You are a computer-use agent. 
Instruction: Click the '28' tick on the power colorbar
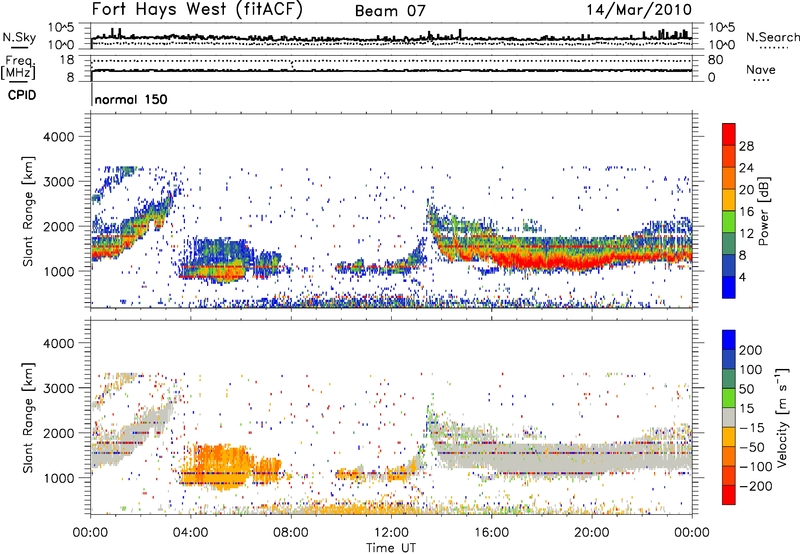click(x=746, y=146)
